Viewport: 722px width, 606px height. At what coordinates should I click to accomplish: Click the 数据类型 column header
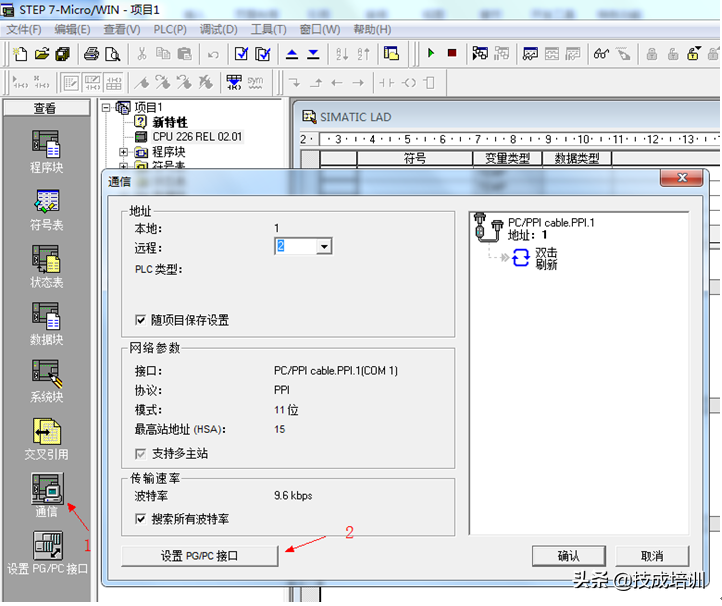[x=577, y=158]
